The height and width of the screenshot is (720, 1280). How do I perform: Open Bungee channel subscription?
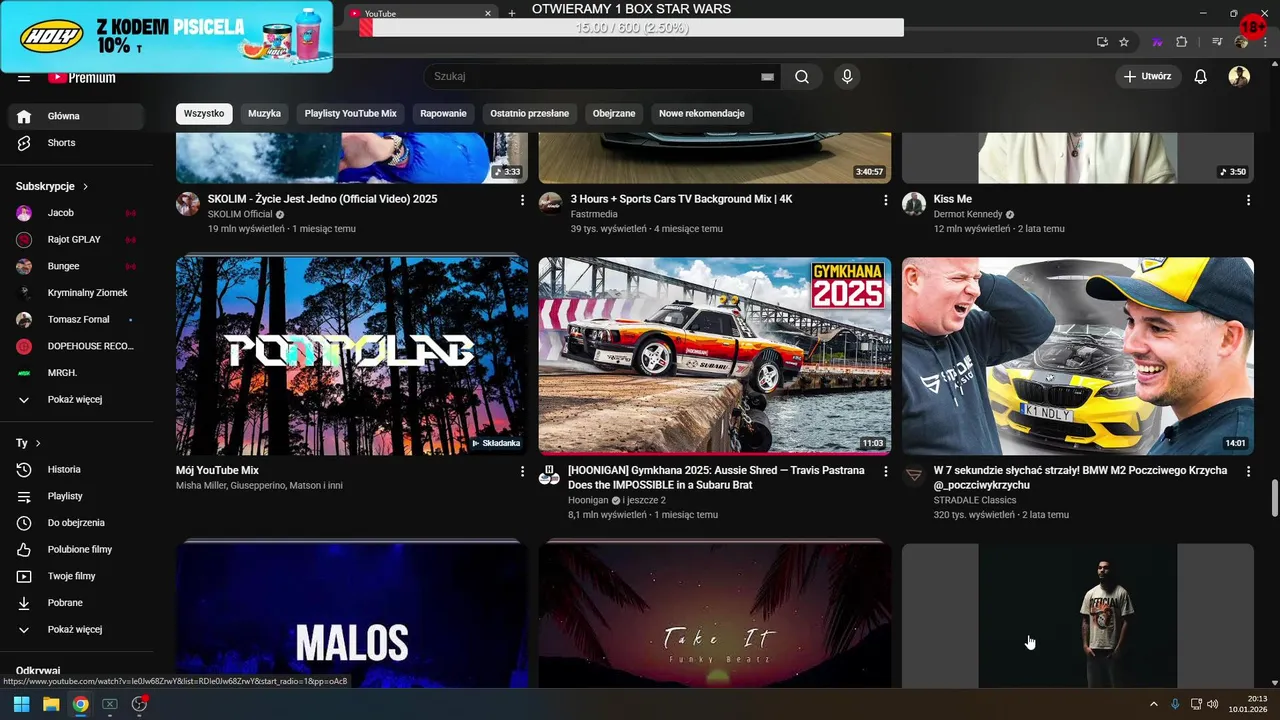pos(76,266)
